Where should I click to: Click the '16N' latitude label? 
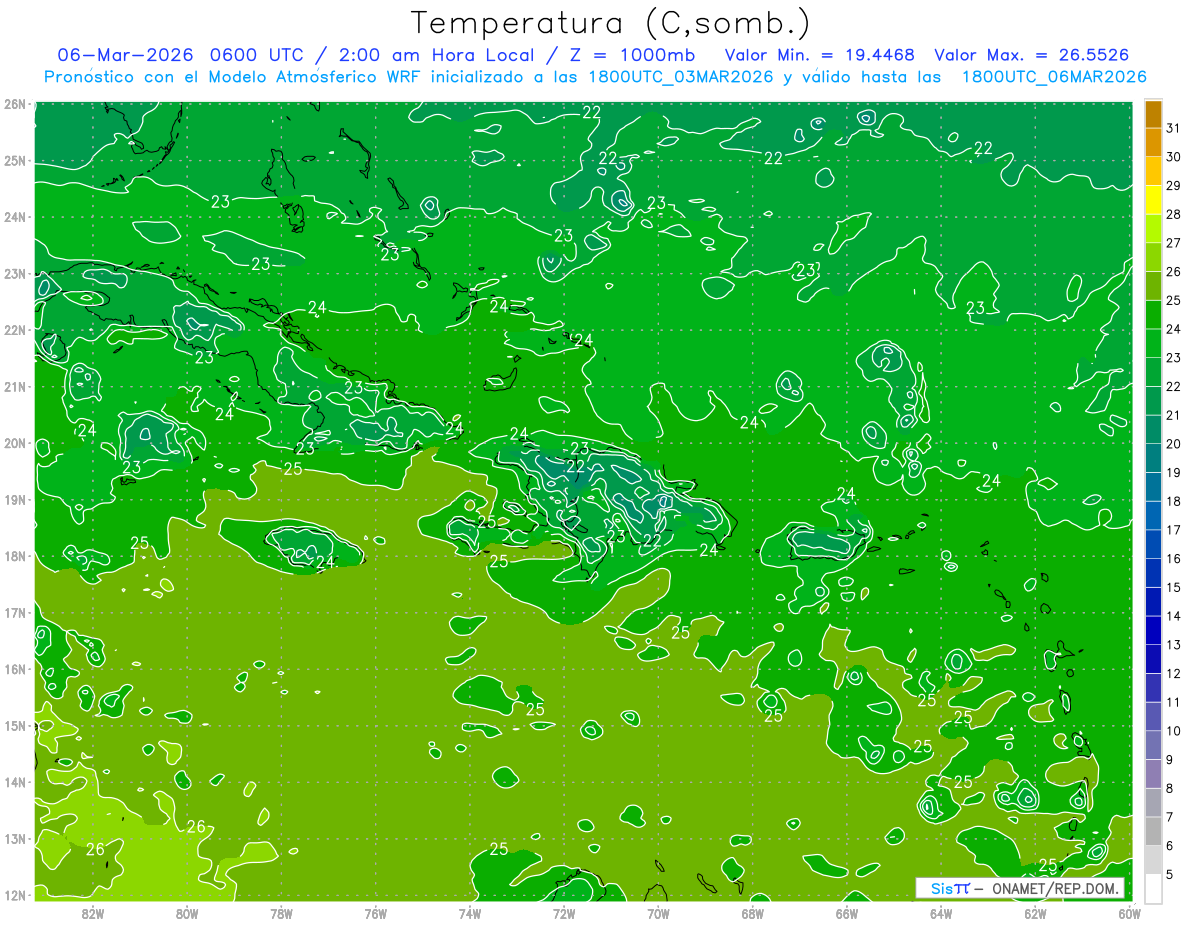point(14,669)
